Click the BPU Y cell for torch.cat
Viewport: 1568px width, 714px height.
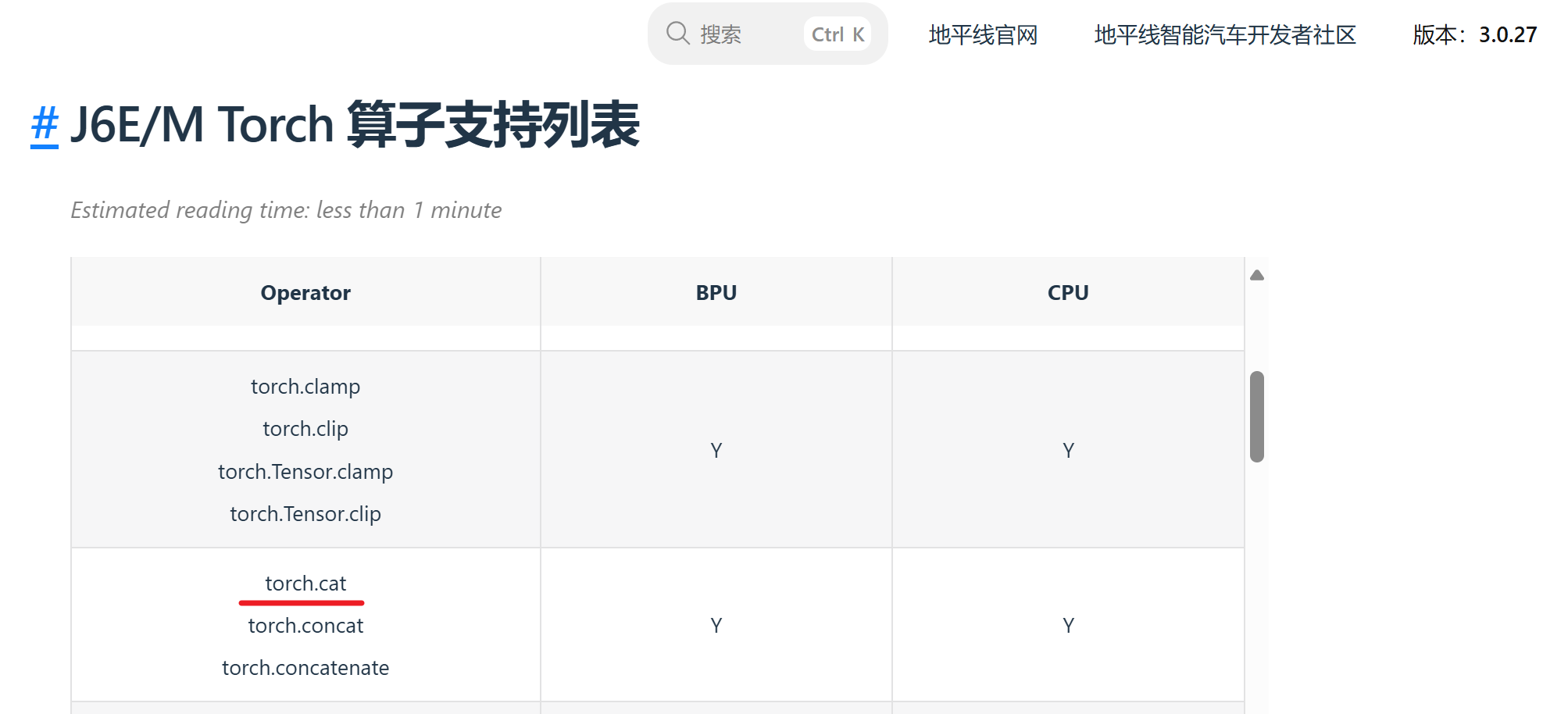point(716,626)
